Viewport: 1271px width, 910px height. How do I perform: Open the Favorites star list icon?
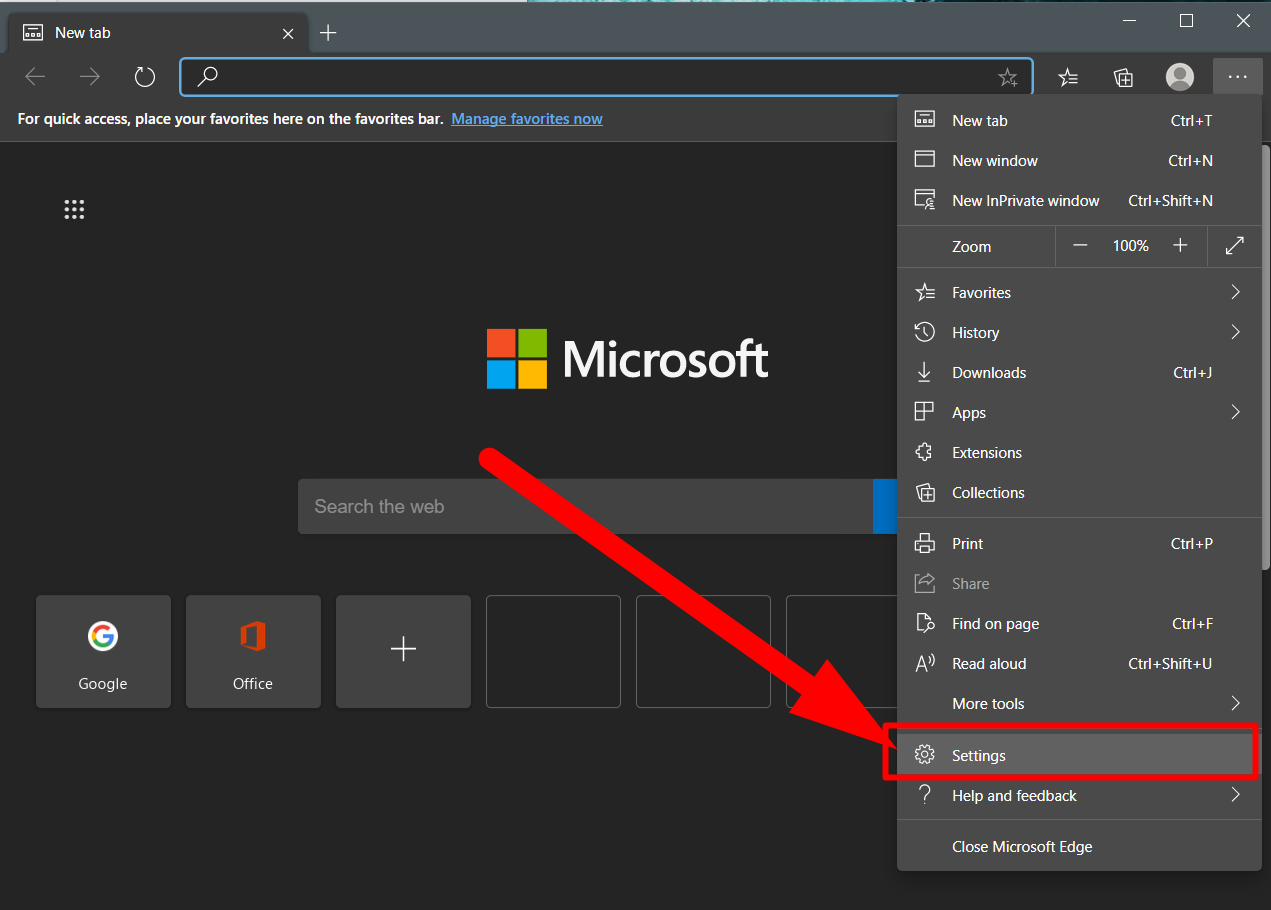point(1068,77)
